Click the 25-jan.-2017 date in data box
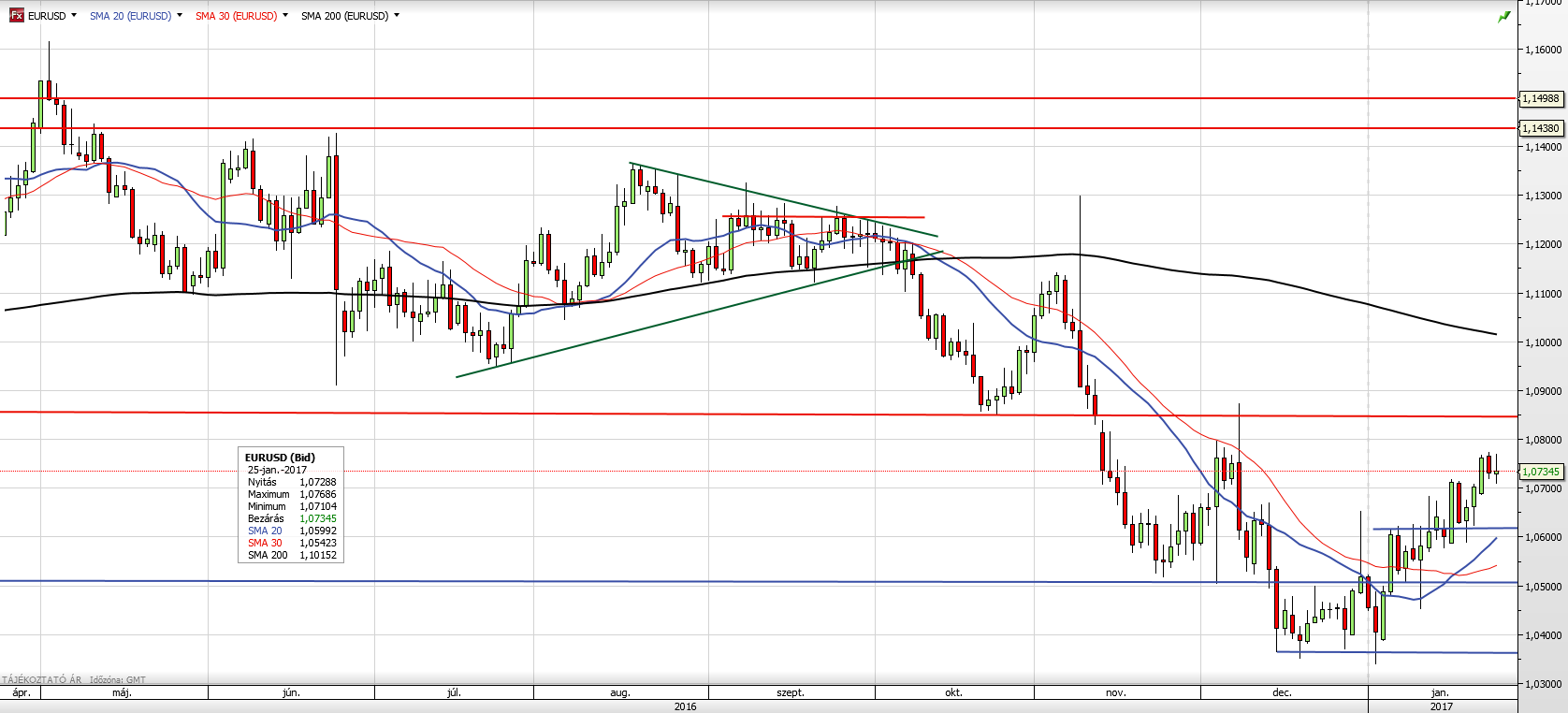The width and height of the screenshot is (1568, 713). (x=277, y=470)
